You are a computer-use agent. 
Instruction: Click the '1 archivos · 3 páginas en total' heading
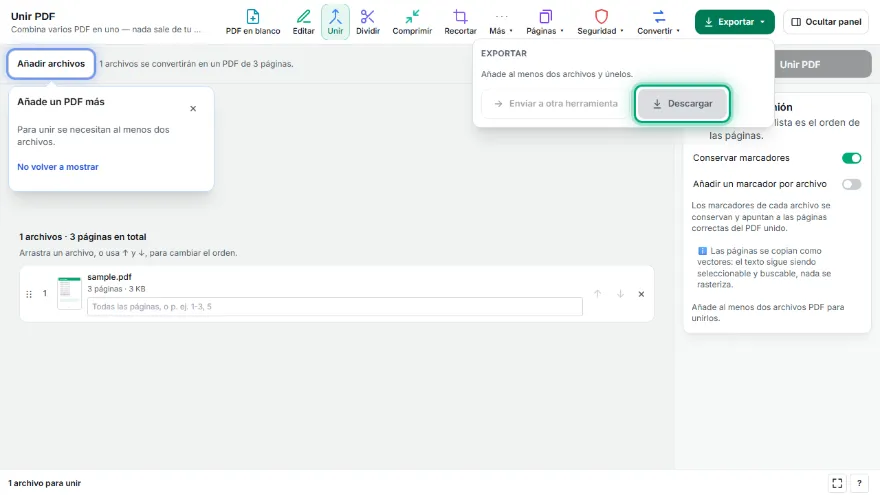point(82,237)
